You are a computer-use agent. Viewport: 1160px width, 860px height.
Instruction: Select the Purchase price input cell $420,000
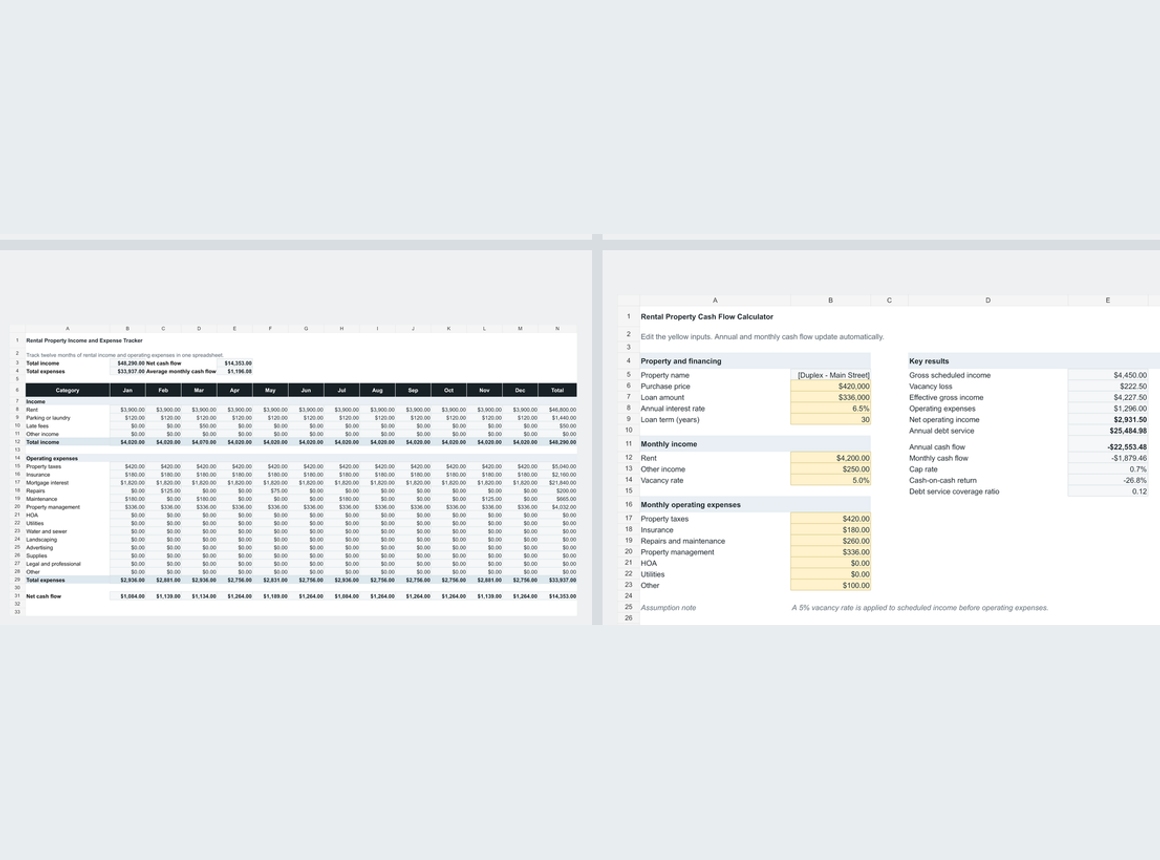(830, 386)
